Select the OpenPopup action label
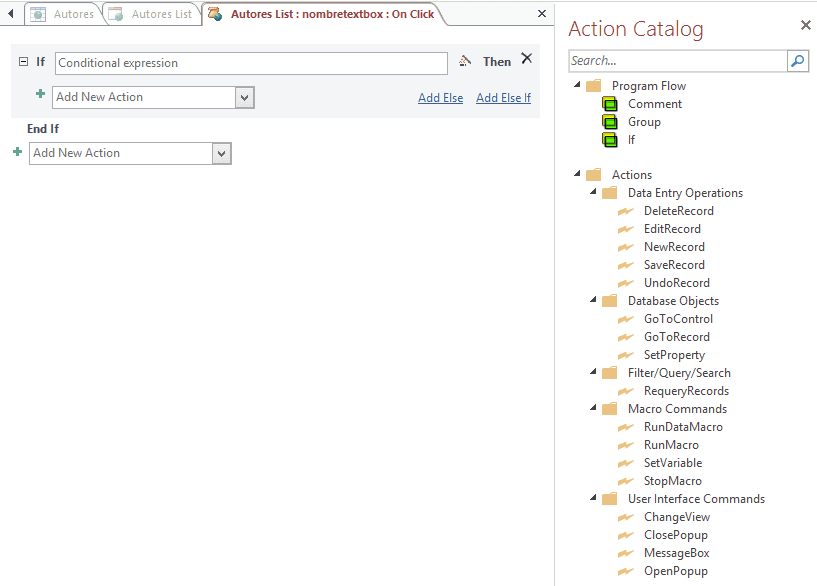817x586 pixels. click(676, 571)
